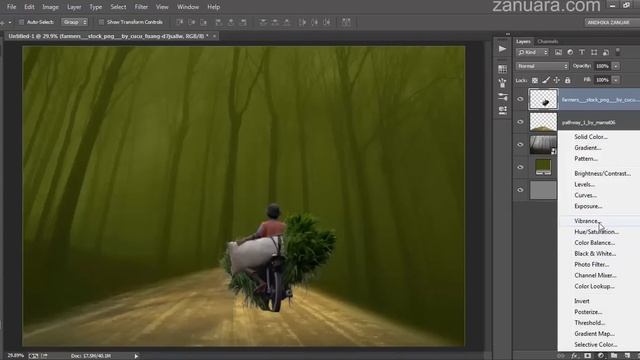The width and height of the screenshot is (640, 360).
Task: Open the ANDHIKA ZANUAR workspace dropdown
Action: [611, 22]
